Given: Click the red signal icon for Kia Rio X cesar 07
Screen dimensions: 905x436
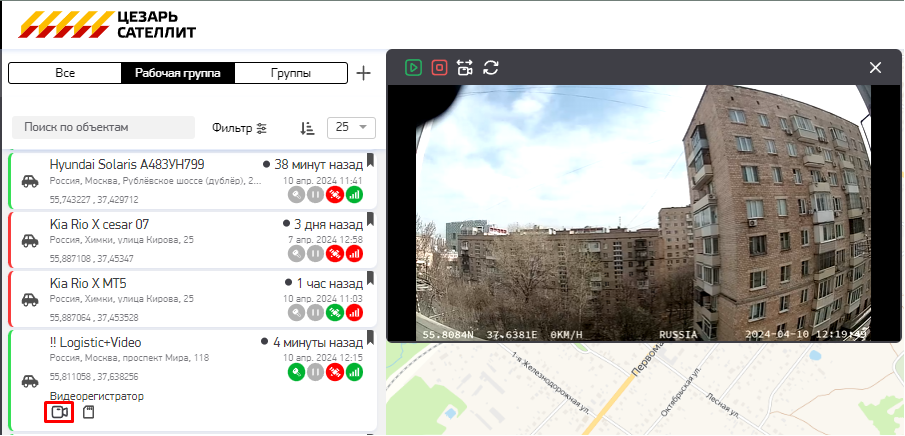Looking at the screenshot, I should [354, 254].
